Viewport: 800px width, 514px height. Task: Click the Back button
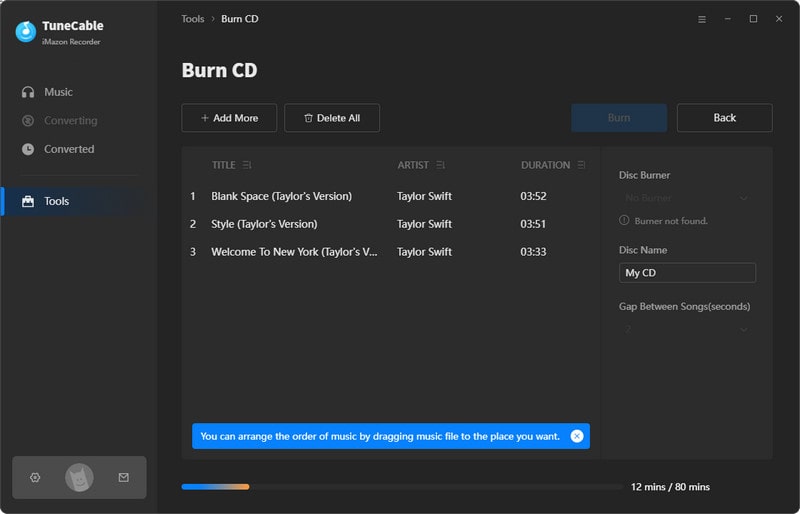click(724, 118)
